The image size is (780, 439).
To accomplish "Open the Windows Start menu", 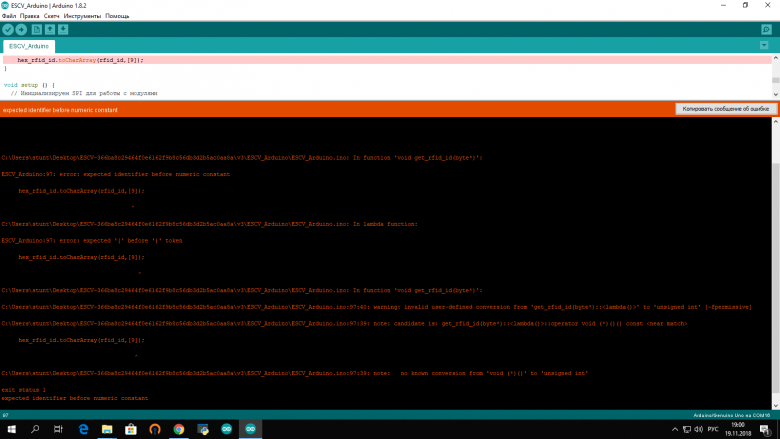I will click(11, 429).
